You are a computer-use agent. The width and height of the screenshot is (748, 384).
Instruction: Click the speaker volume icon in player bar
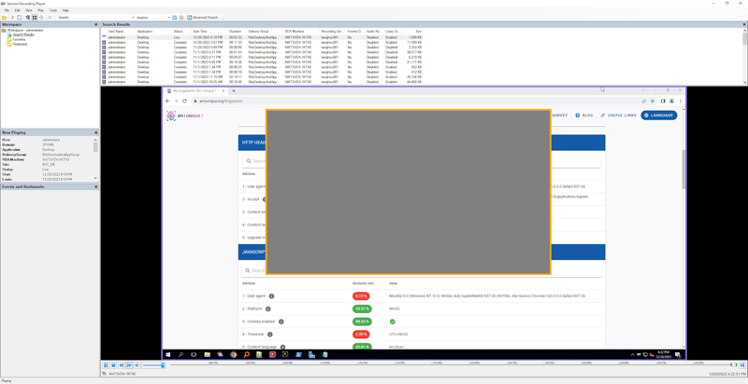point(137,365)
